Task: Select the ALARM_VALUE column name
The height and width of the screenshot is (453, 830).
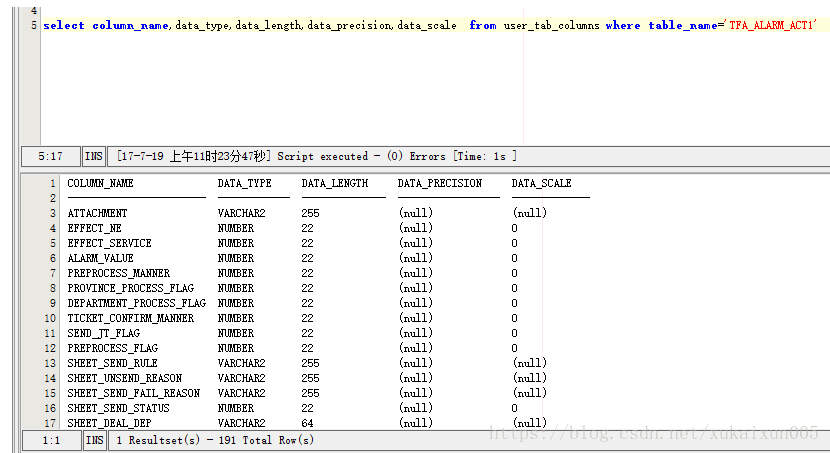Action: tap(100, 258)
